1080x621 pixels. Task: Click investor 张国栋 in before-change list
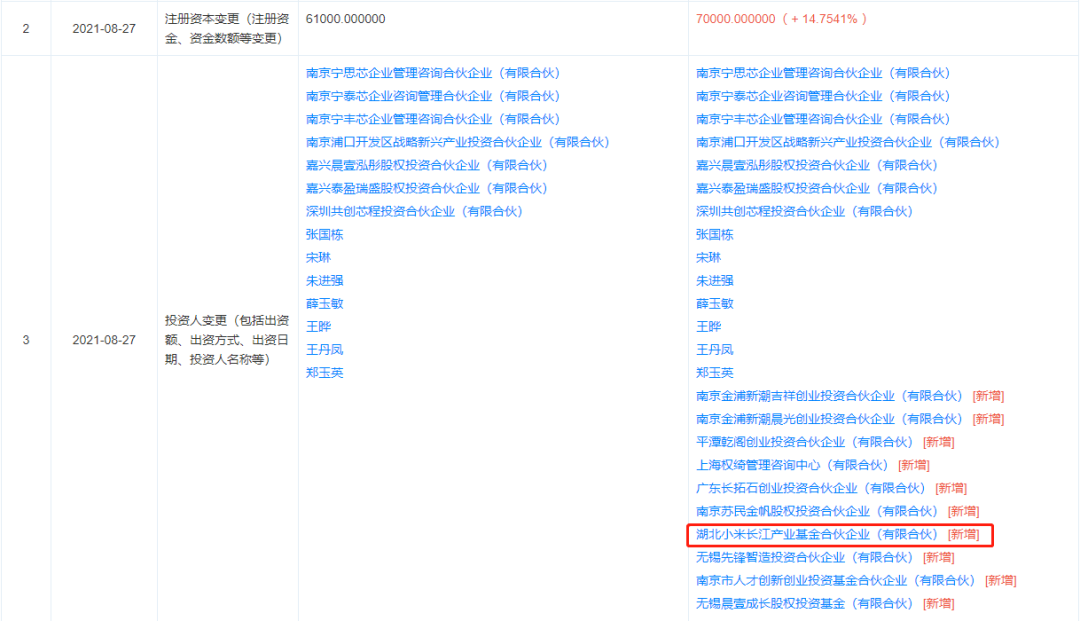(x=324, y=234)
